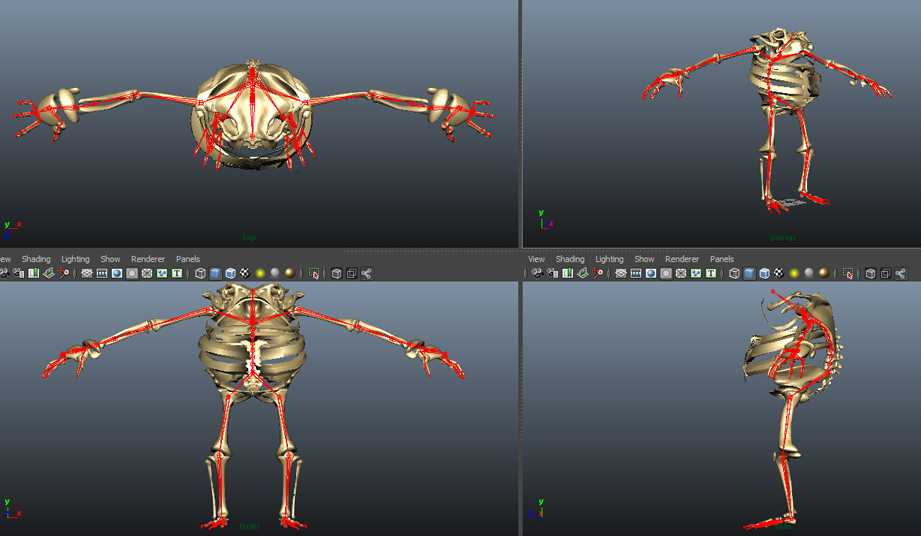Toggle Safe Action in side panel toolbar

(x=696, y=273)
